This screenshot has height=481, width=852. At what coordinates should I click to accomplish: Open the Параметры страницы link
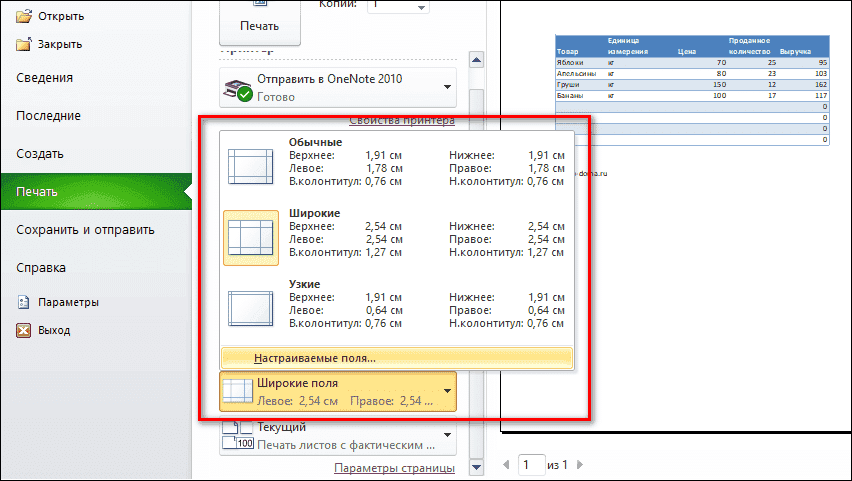[394, 468]
